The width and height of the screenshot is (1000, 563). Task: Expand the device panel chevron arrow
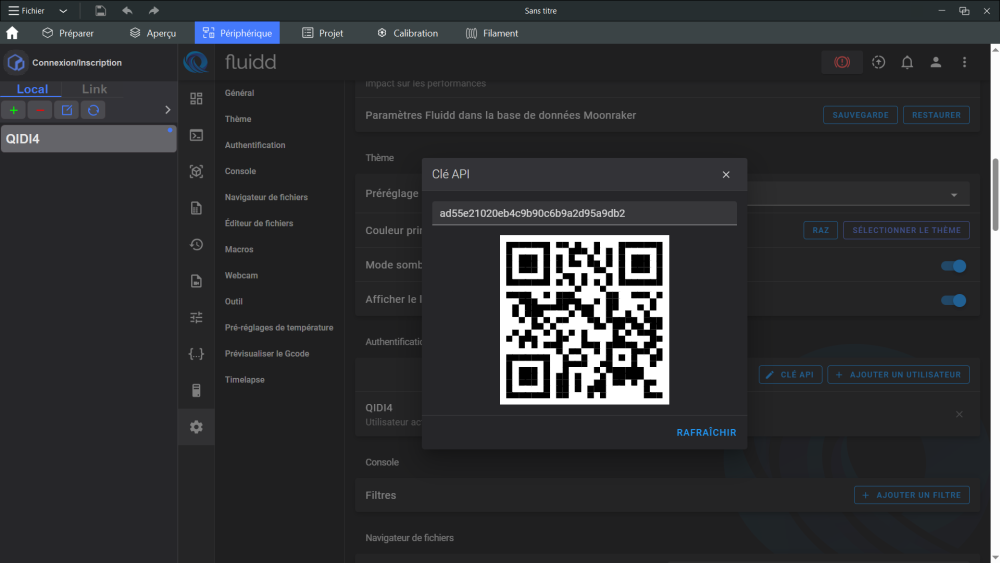167,110
